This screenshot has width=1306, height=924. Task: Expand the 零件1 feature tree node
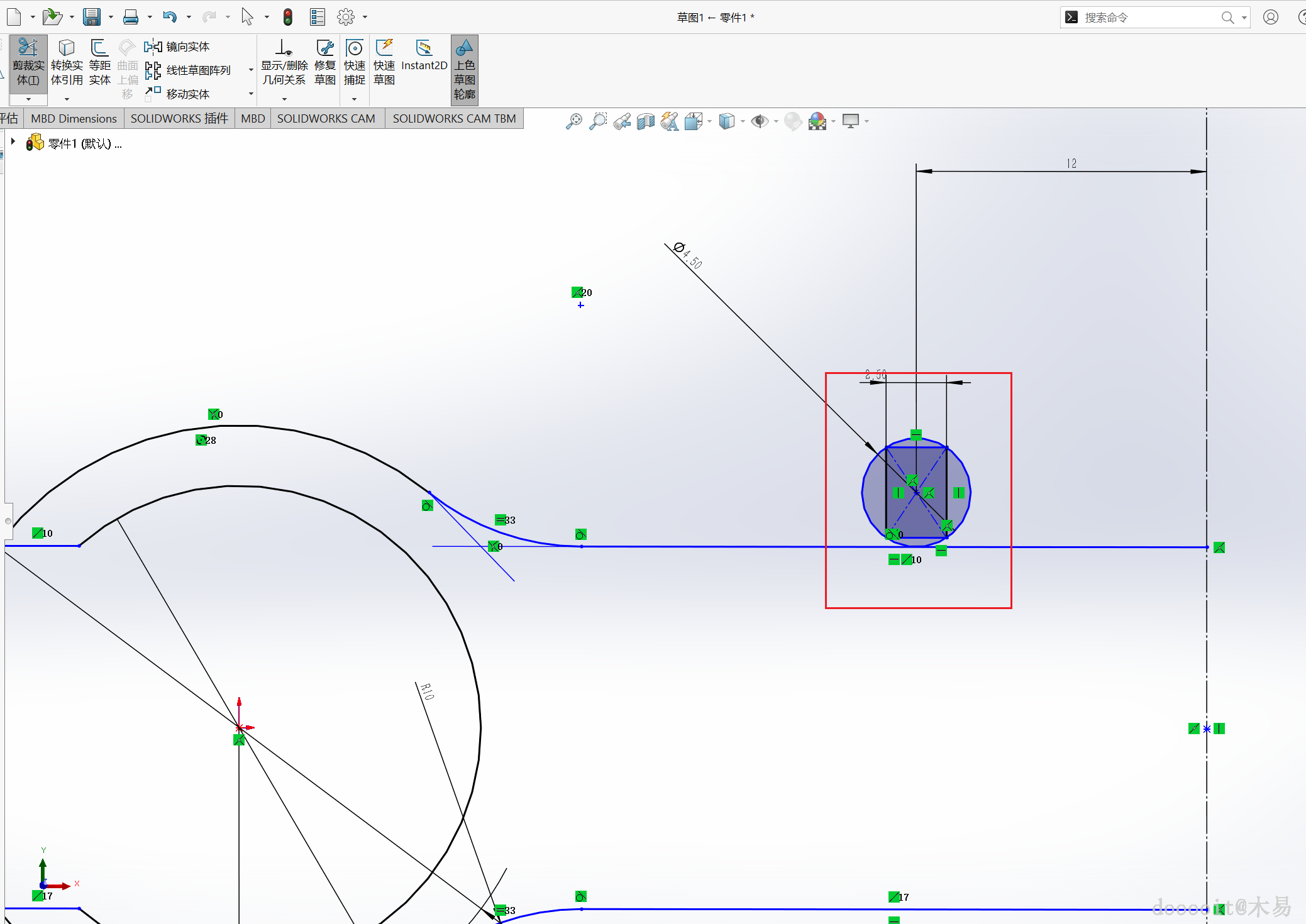click(x=13, y=142)
